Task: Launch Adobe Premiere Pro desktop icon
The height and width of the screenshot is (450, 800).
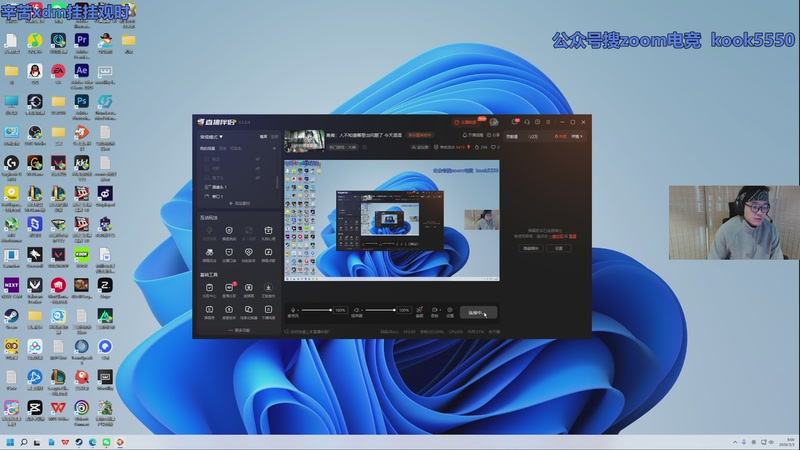Action: (82, 41)
